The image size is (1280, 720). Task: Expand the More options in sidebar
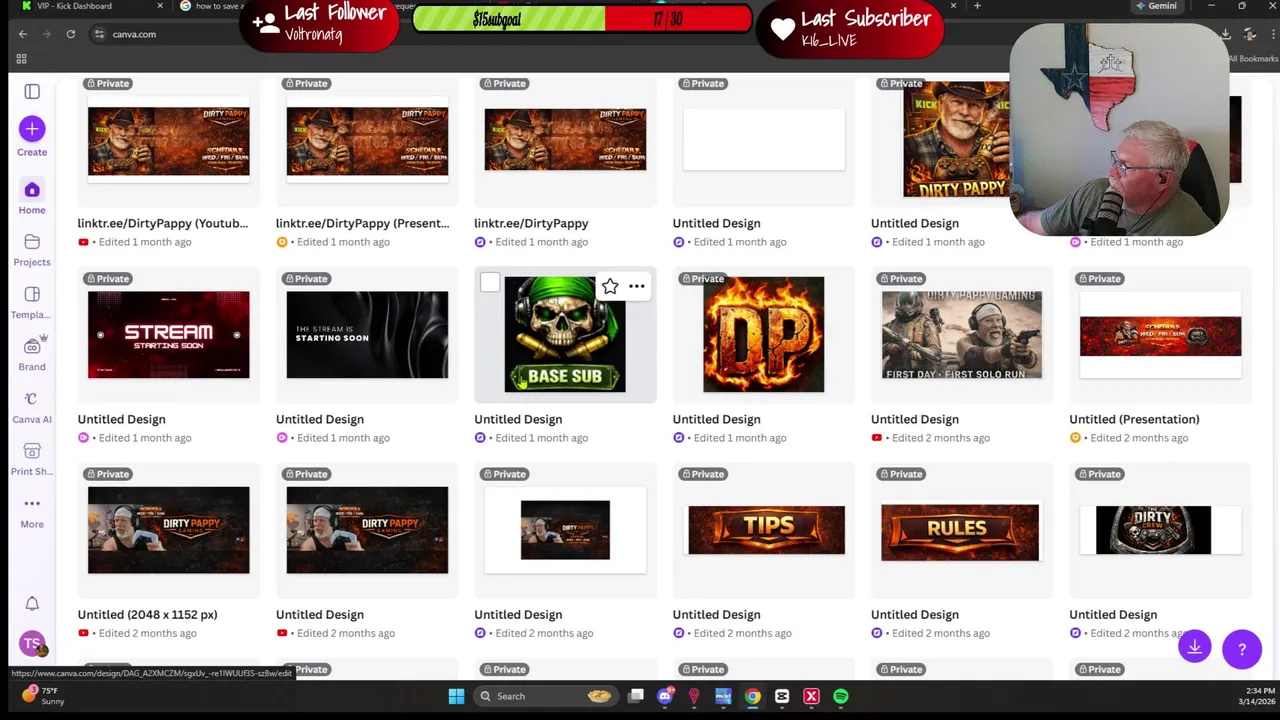32,511
